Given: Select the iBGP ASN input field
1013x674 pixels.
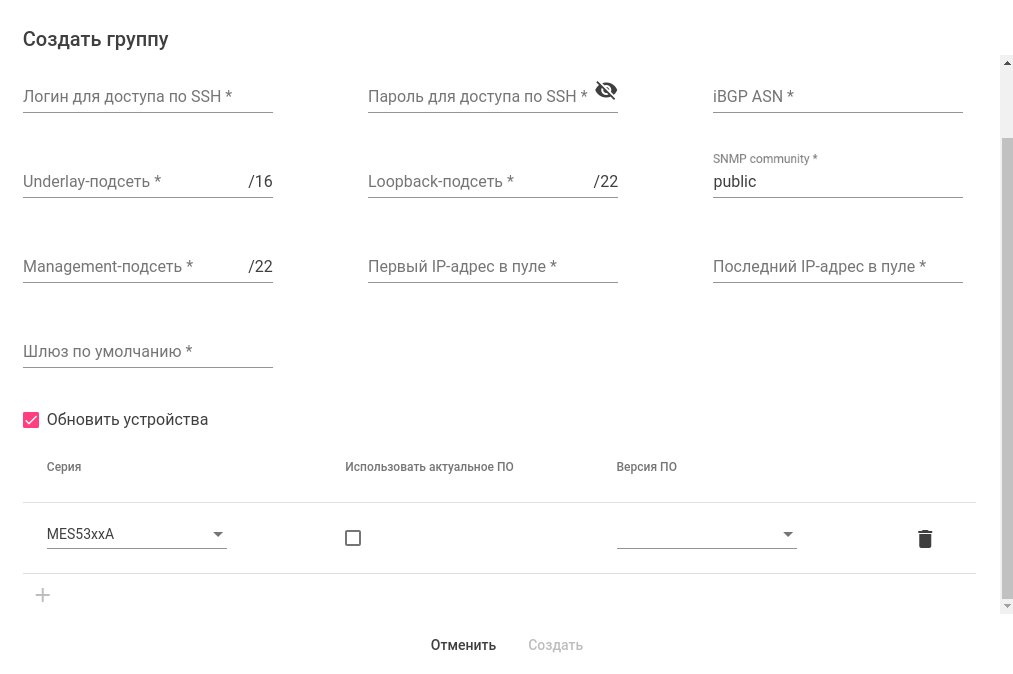Looking at the screenshot, I should pos(837,97).
